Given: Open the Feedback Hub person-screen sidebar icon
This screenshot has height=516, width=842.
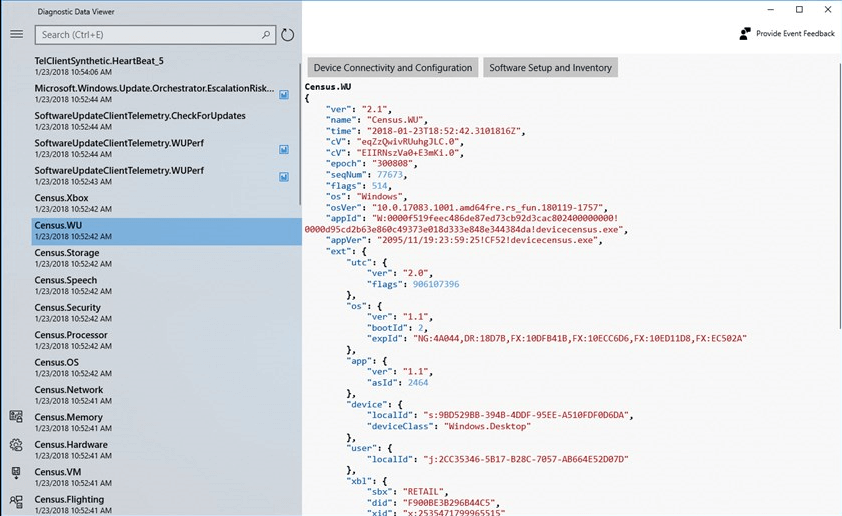Looking at the screenshot, I should coord(16,502).
